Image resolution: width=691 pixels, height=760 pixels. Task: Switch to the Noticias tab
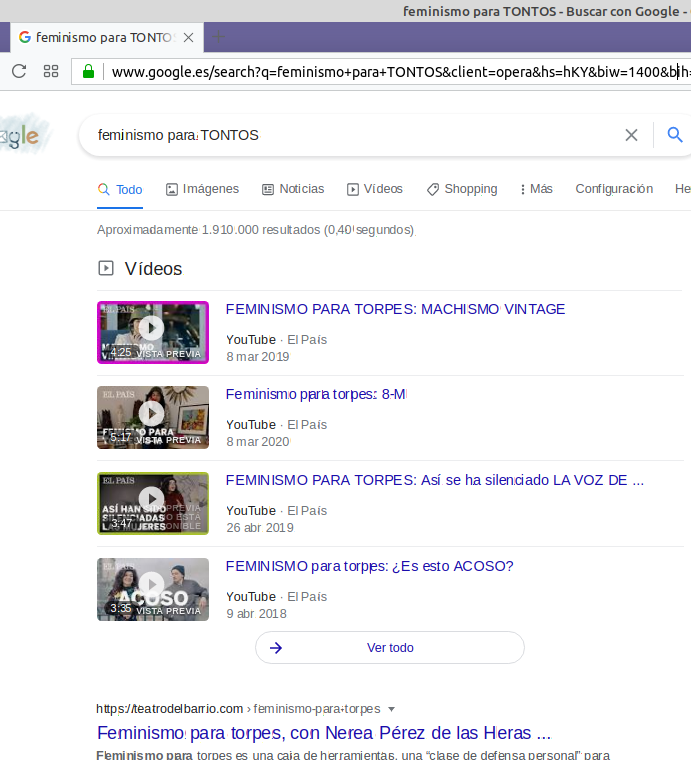pyautogui.click(x=293, y=189)
